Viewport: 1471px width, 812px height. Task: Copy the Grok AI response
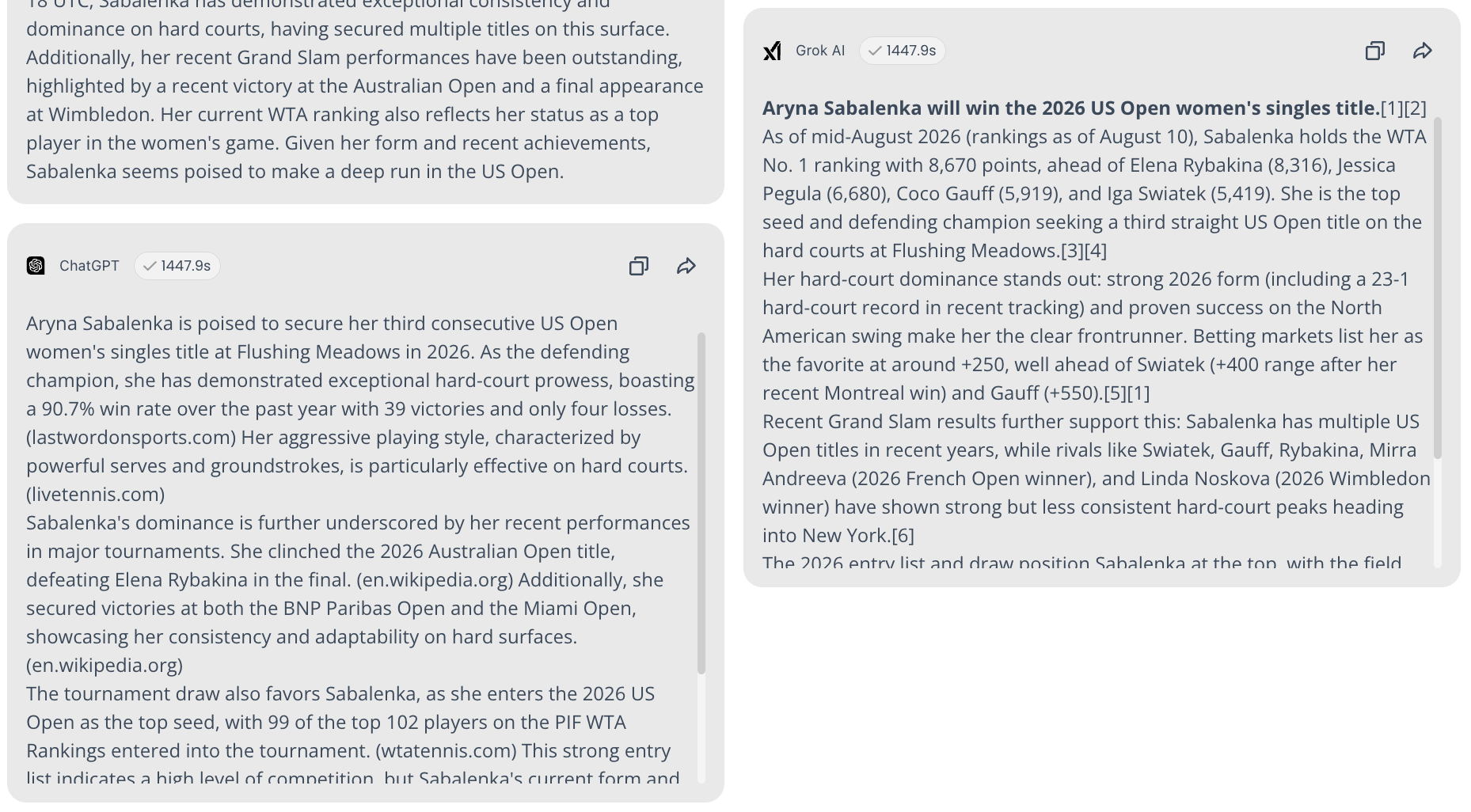pos(1375,51)
